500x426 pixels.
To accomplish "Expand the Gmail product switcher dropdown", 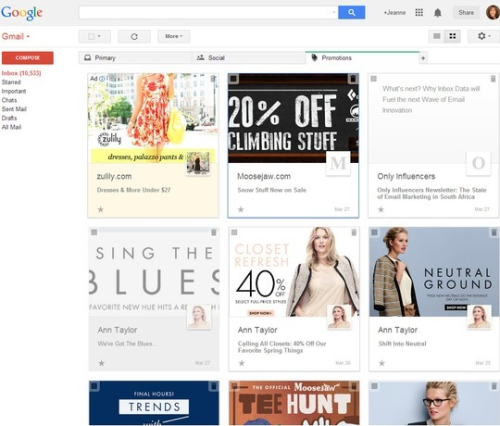I will (x=16, y=36).
